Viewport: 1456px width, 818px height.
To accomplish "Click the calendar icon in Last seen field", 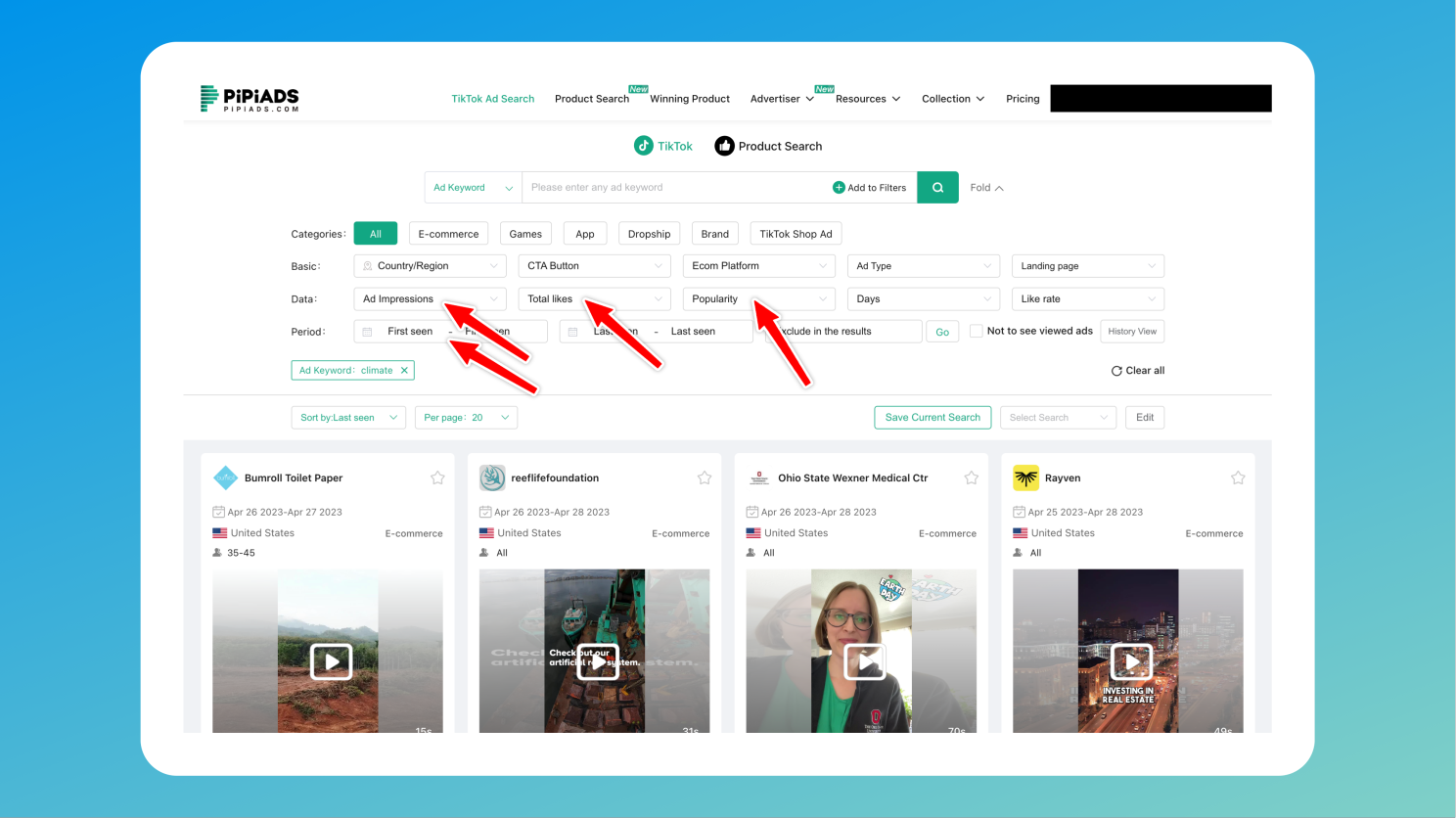I will click(573, 332).
